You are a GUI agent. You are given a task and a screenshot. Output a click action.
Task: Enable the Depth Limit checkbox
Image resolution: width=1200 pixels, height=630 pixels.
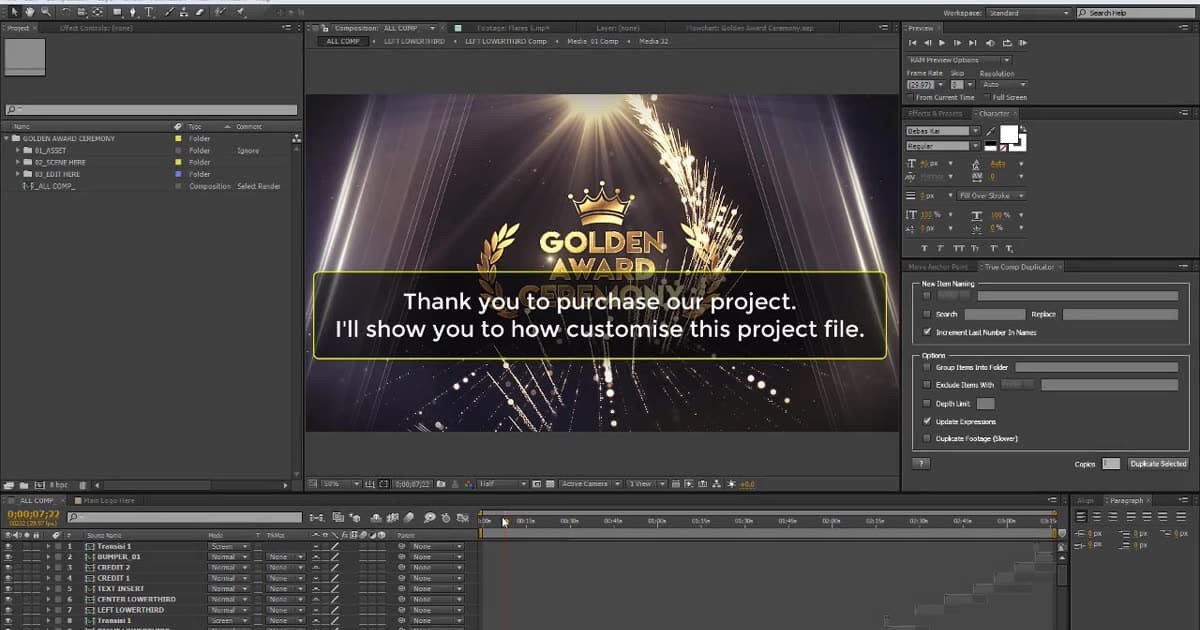[928, 403]
